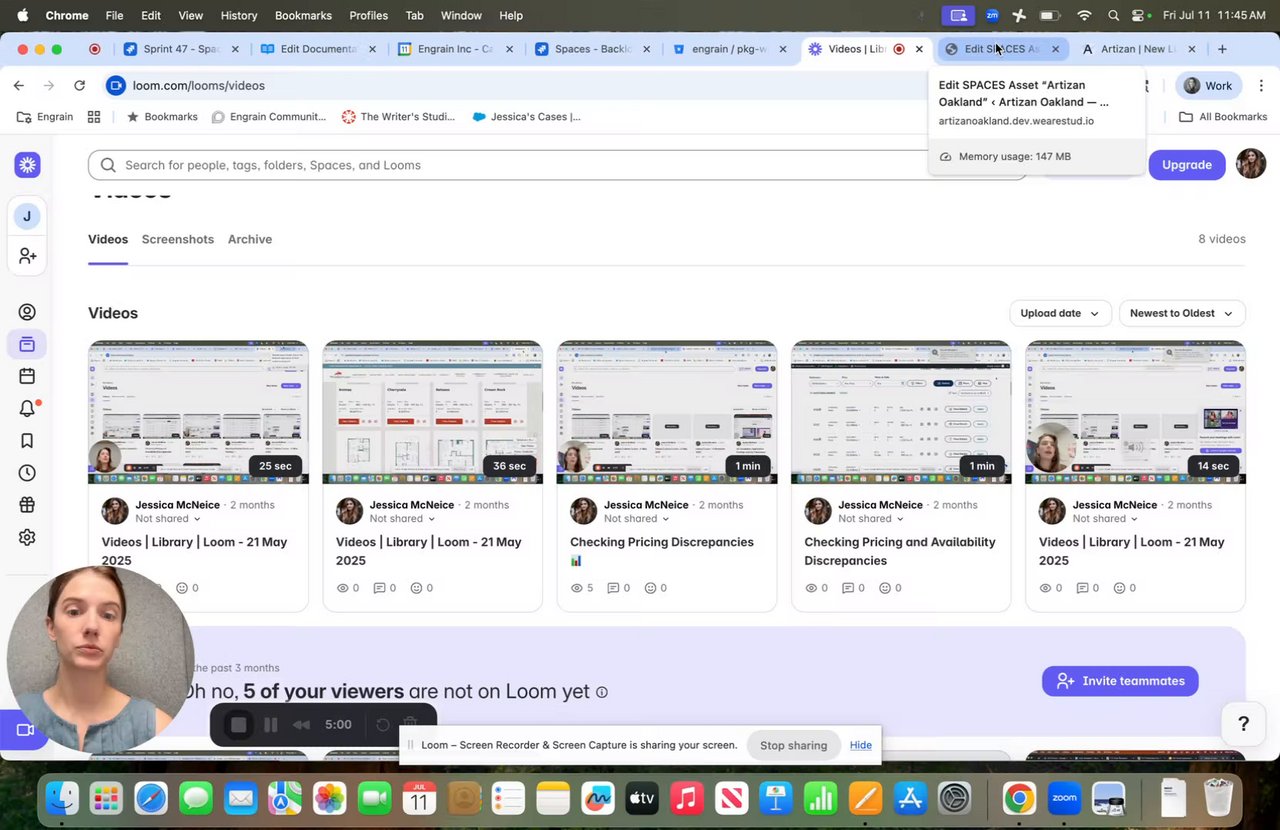
Task: Switch to the Engrain Inc browser tab
Action: click(455, 49)
